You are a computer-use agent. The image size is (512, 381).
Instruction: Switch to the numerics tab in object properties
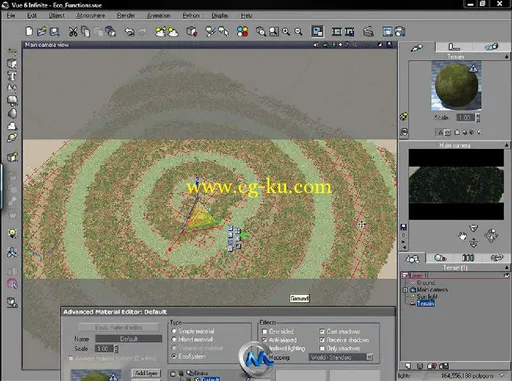point(454,47)
